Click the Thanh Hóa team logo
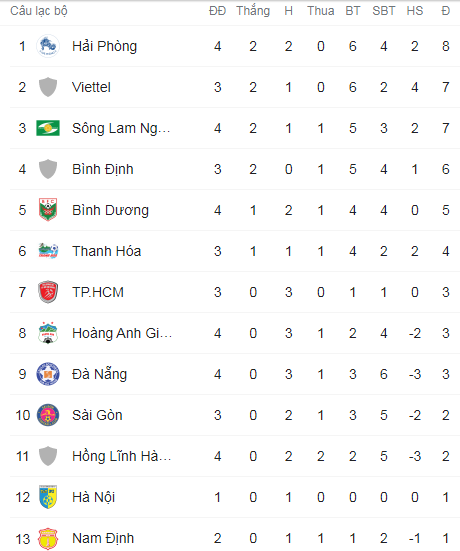 [48, 251]
